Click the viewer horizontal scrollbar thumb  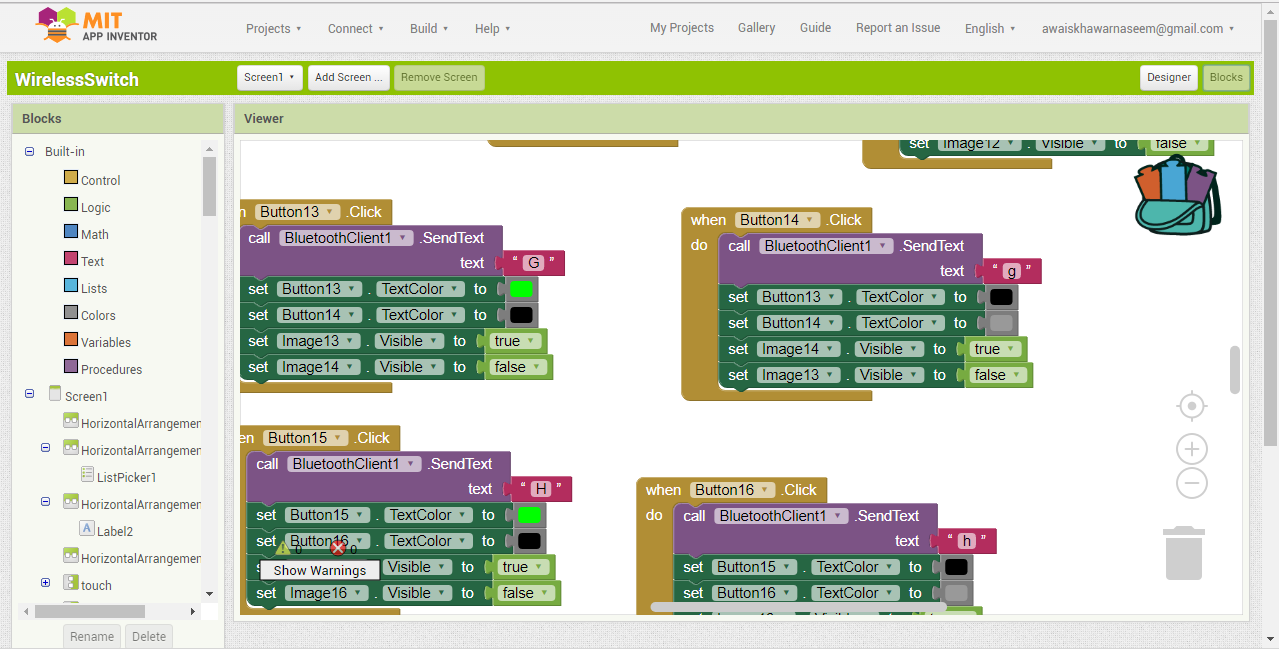[798, 606]
